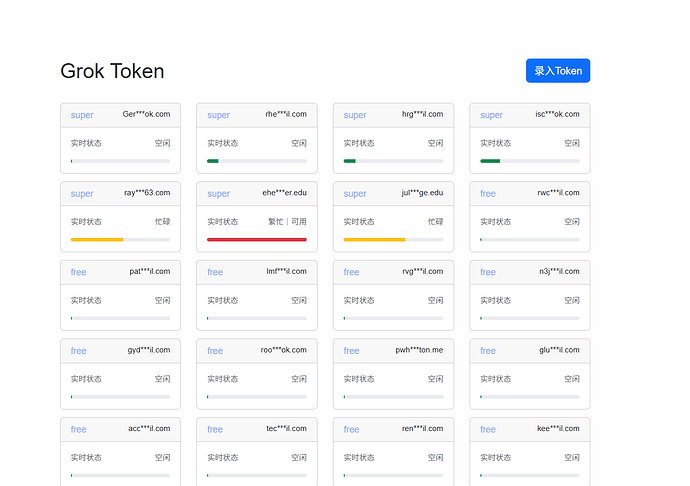Click the free label on roo***ok.com card
The height and width of the screenshot is (486, 690).
click(215, 351)
